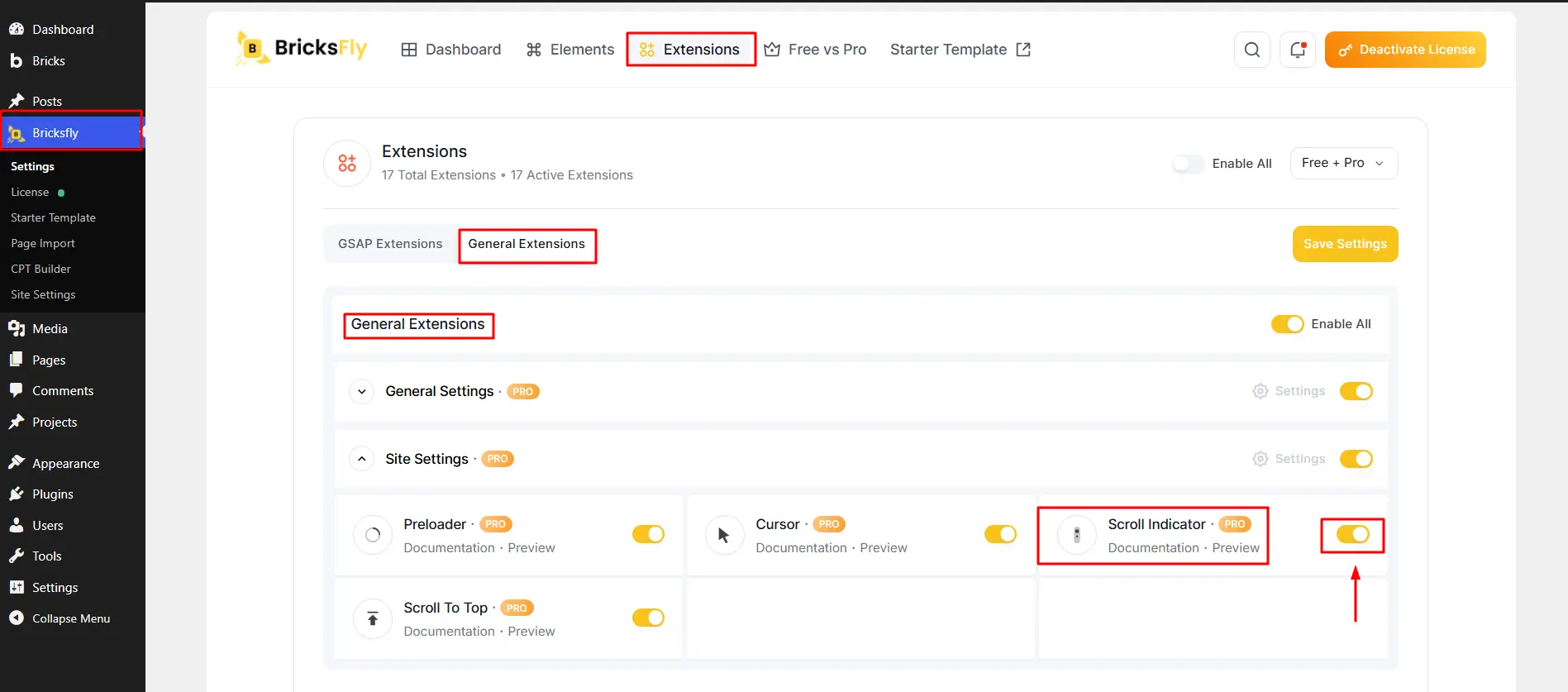Open the notifications bell icon
Screen dimensions: 1568x692
pyautogui.click(x=1297, y=50)
